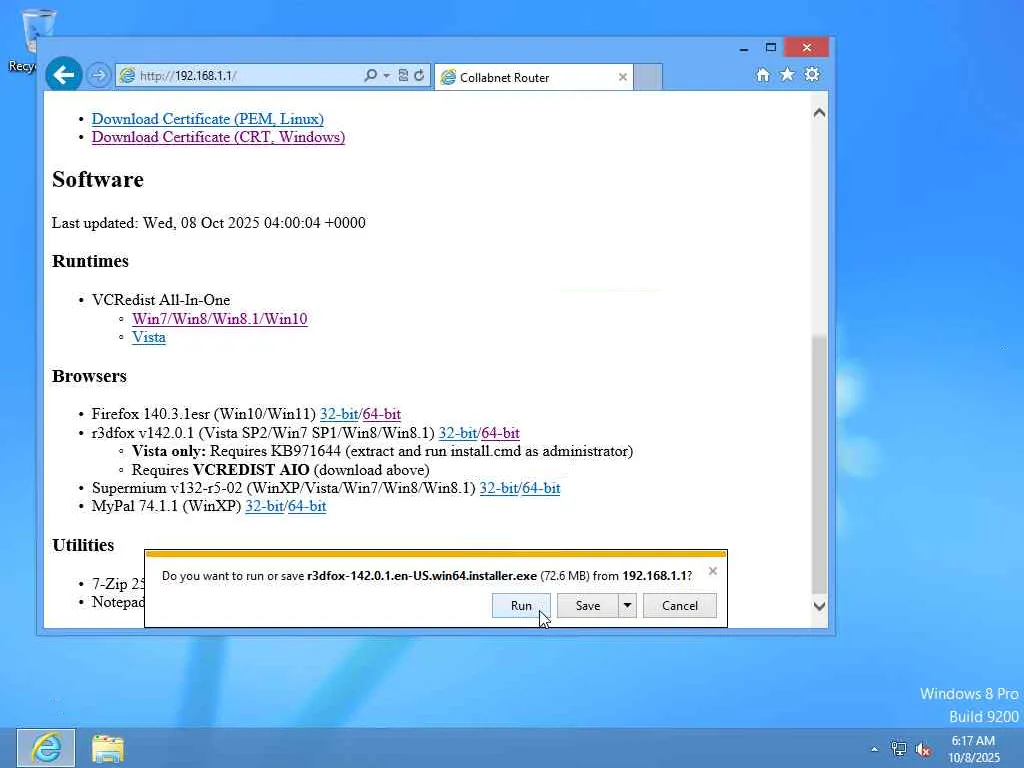
Task: Refresh the page with reload icon
Action: (419, 75)
